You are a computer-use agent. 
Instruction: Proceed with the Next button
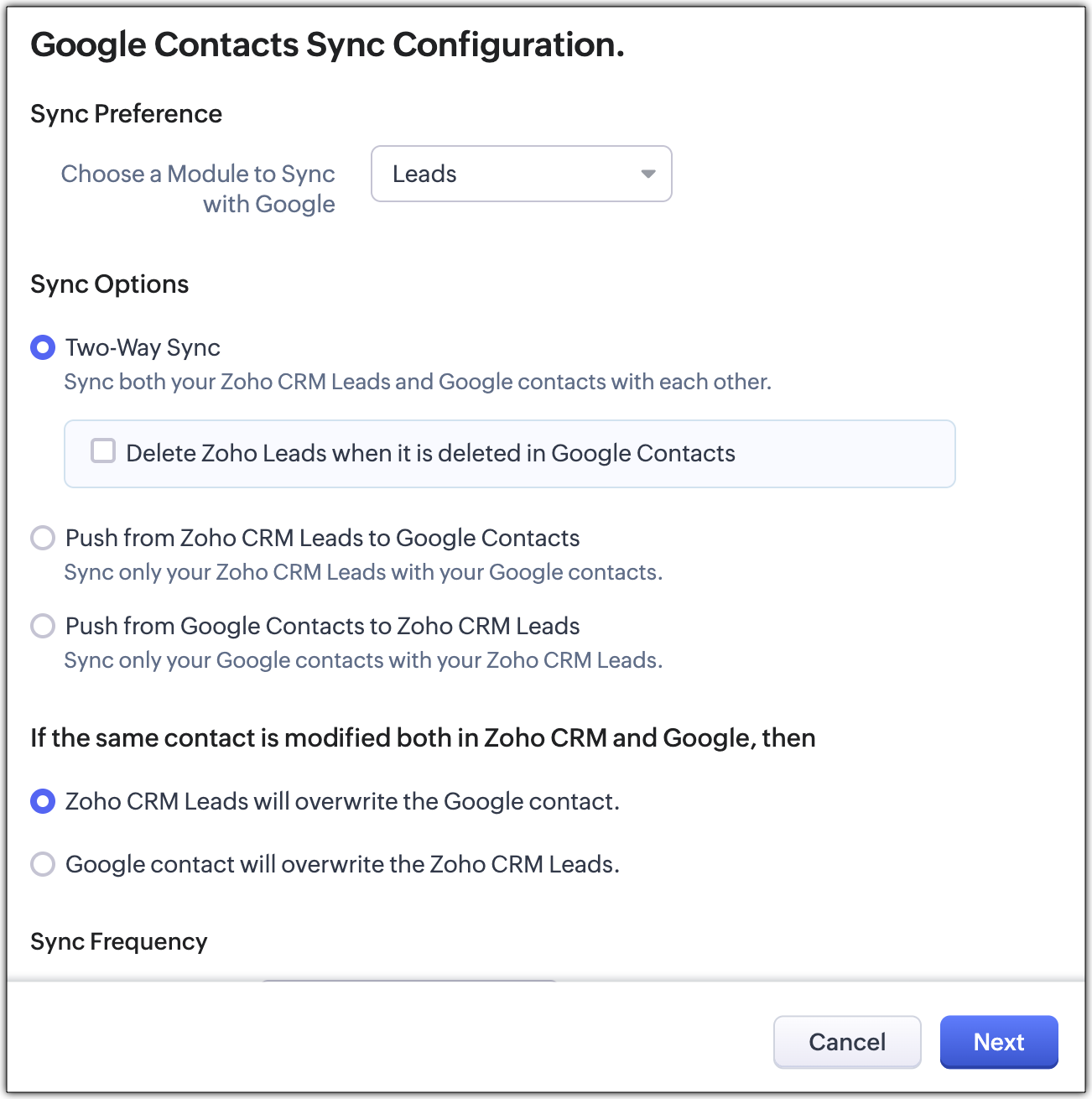click(x=998, y=1042)
